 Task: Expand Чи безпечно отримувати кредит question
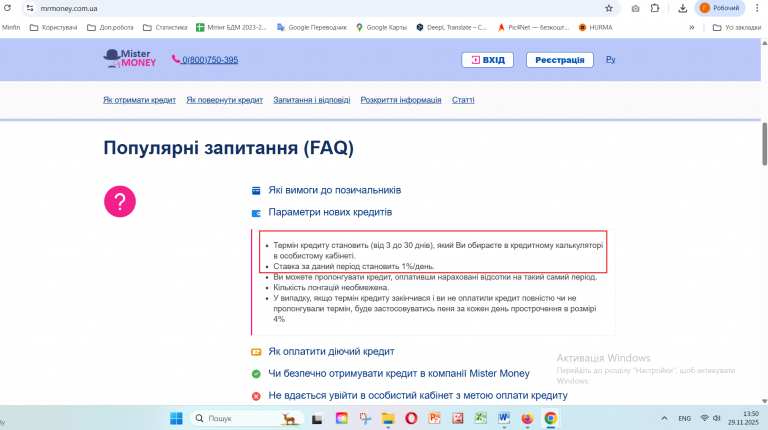pos(399,374)
